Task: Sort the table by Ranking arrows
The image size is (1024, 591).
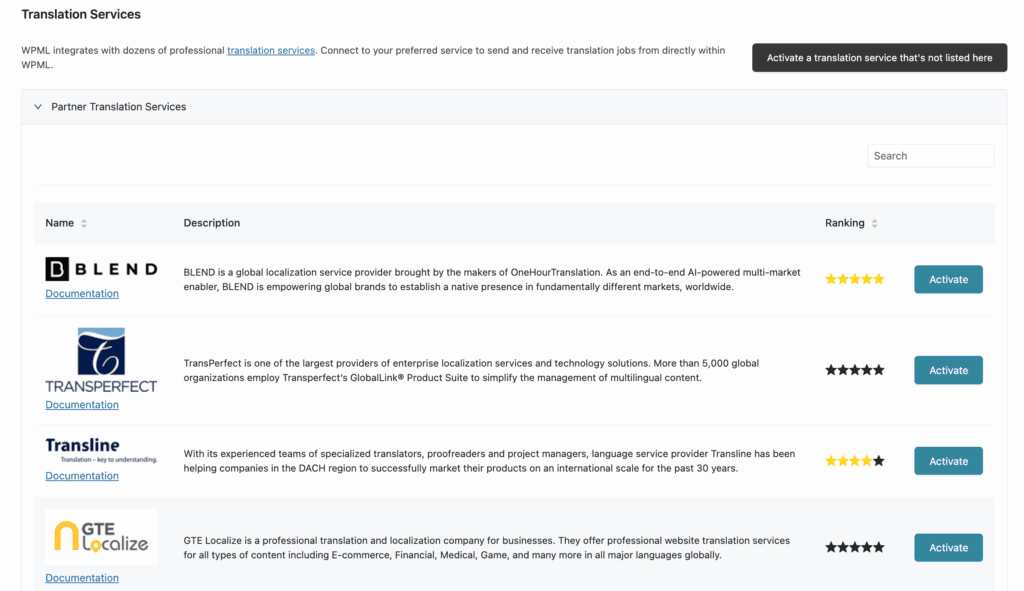Action: click(874, 223)
